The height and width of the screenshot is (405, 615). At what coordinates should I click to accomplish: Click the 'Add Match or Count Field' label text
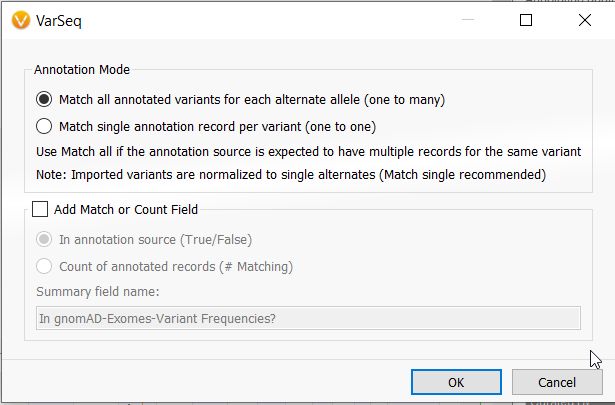pyautogui.click(x=126, y=209)
